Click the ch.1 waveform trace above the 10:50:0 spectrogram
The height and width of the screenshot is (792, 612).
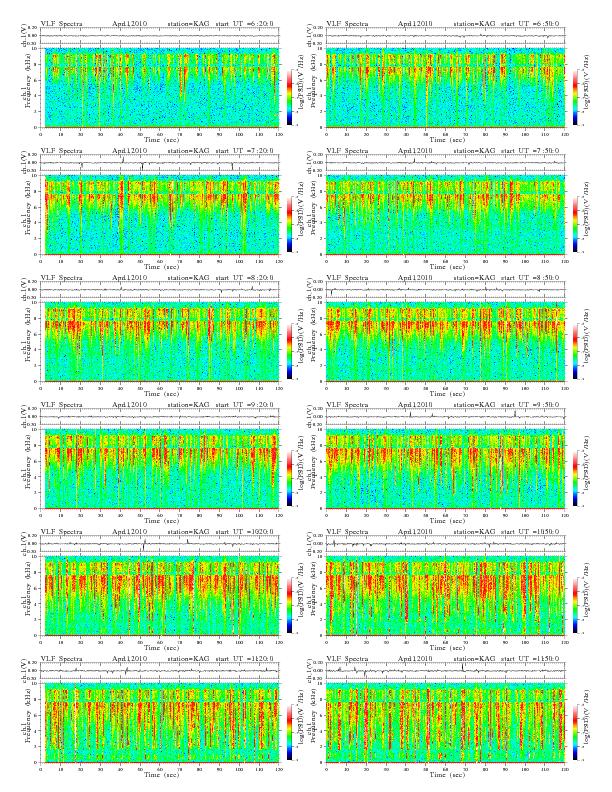[445, 544]
